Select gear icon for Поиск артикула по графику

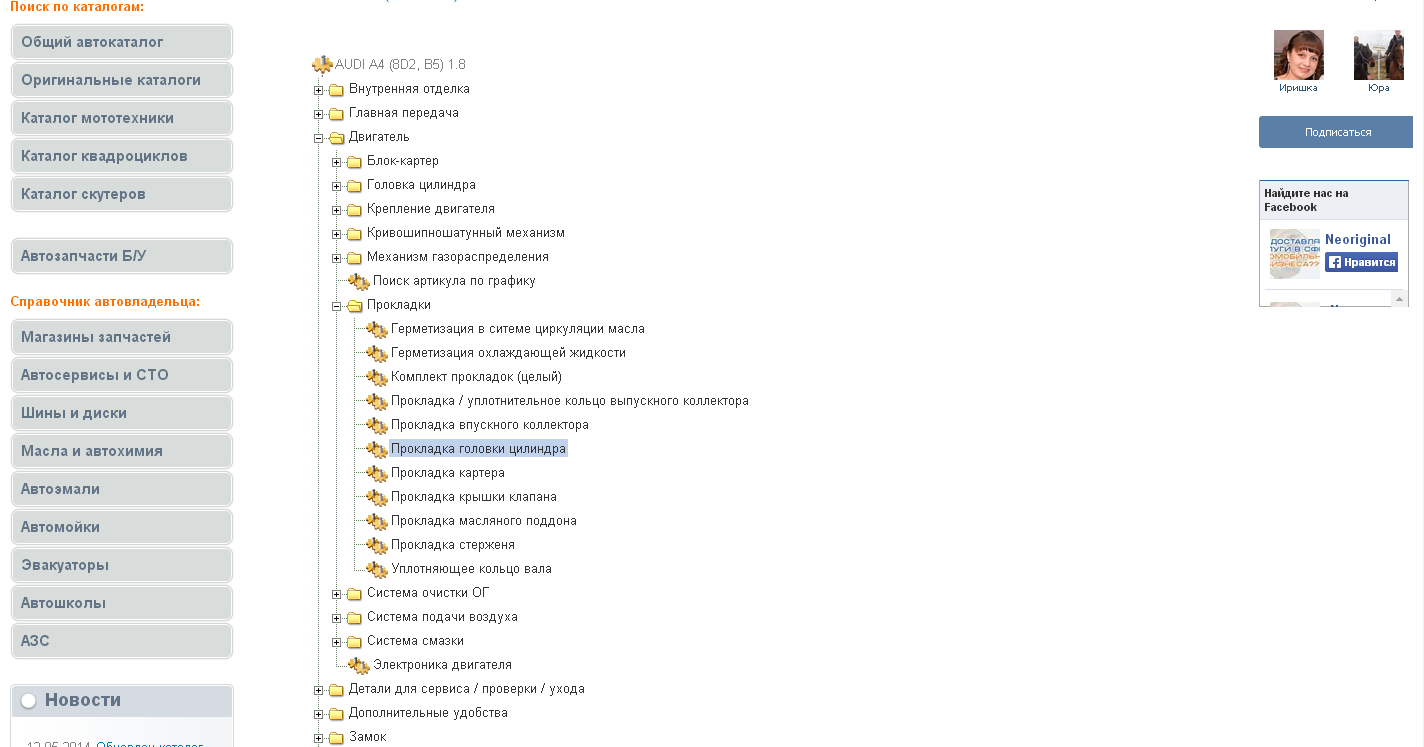pos(359,281)
